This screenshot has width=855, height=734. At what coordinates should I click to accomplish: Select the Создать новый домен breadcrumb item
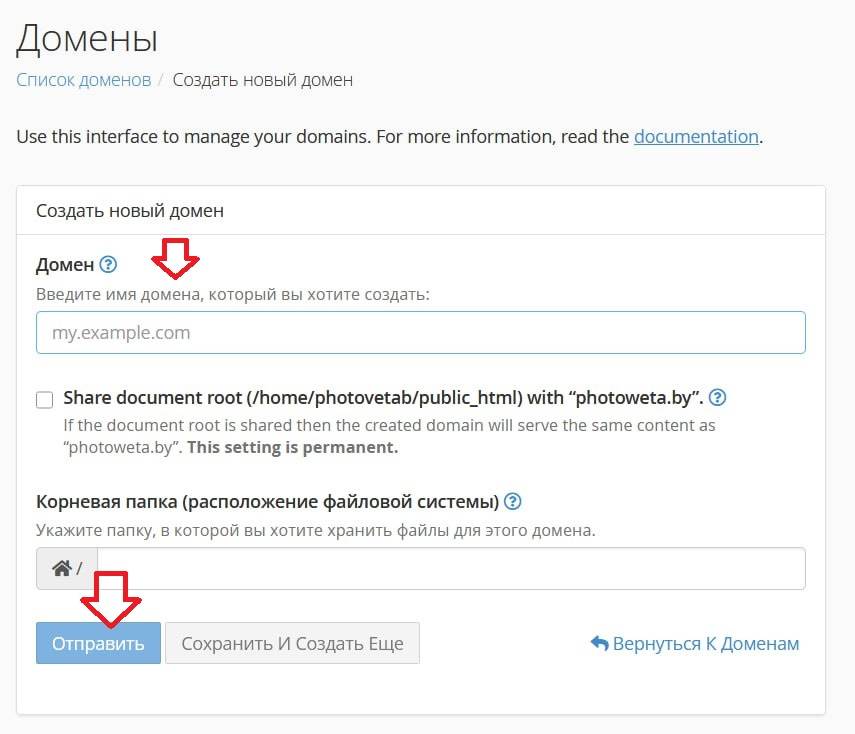click(262, 79)
